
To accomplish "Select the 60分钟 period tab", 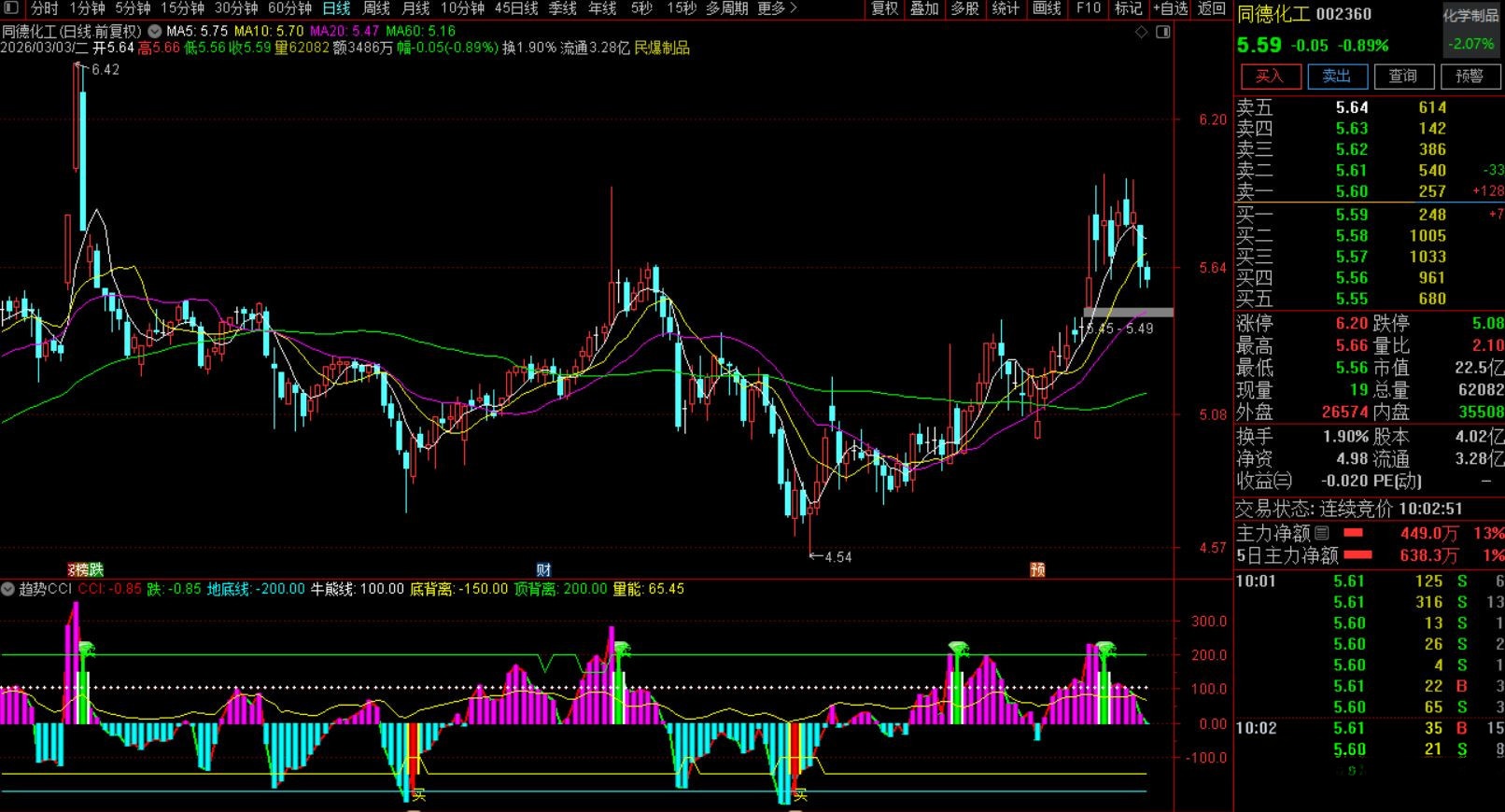I will click(x=289, y=8).
